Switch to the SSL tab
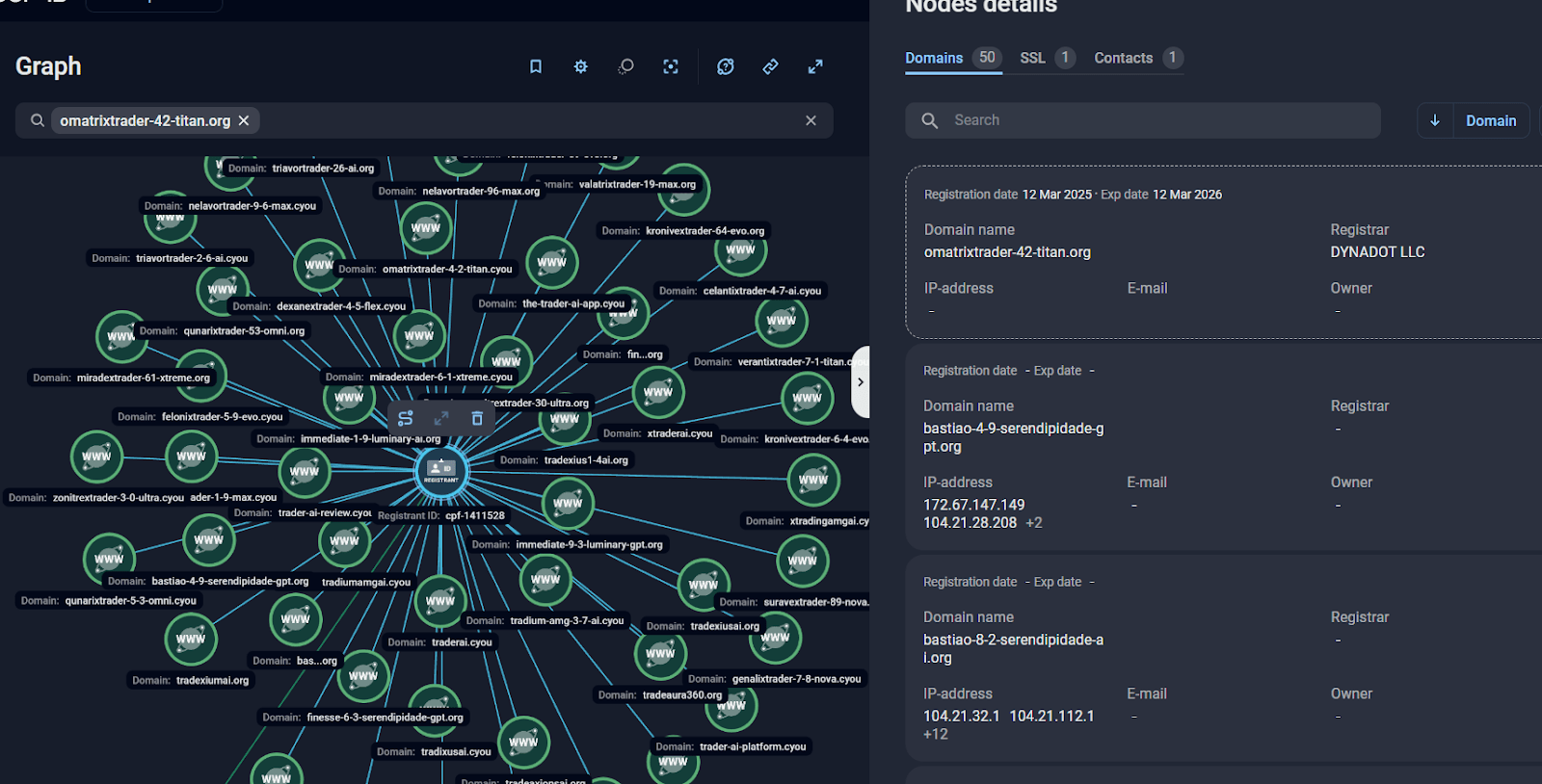1542x784 pixels. click(1048, 58)
